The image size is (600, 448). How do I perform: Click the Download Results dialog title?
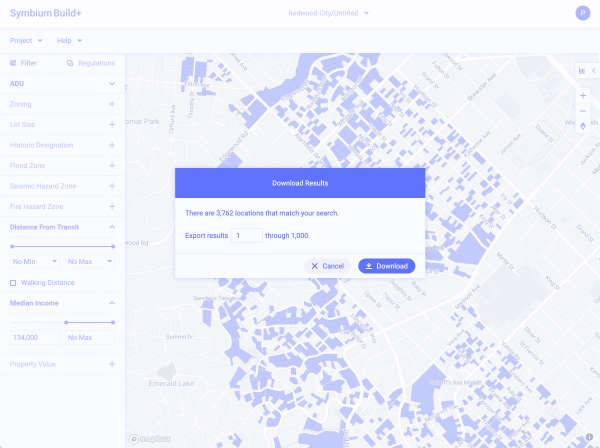pos(300,183)
